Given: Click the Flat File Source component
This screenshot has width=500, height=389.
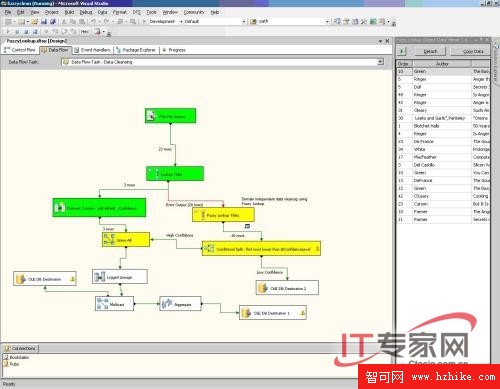Looking at the screenshot, I should point(170,116).
